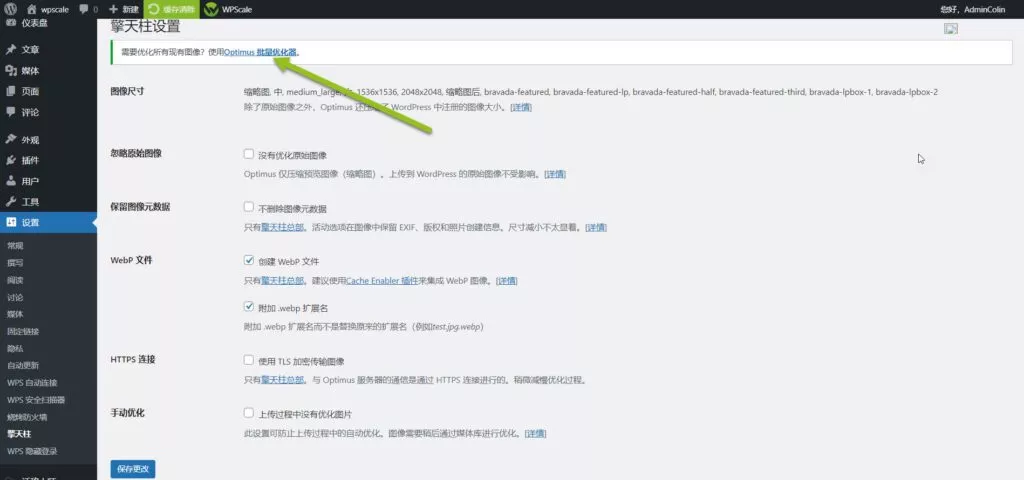The height and width of the screenshot is (480, 1024).
Task: Open the Optimus 批量优化器 link
Action: [x=261, y=52]
